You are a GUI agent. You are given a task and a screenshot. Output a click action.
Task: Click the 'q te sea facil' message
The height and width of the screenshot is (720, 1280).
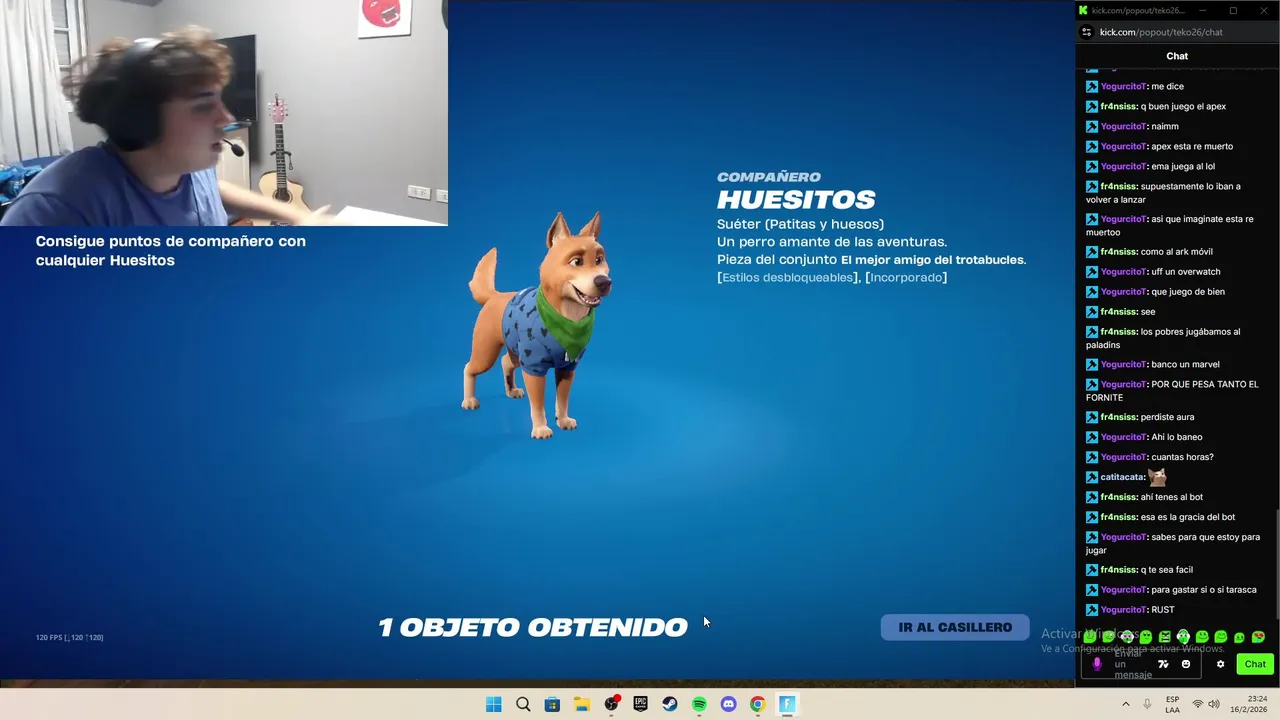pyautogui.click(x=1167, y=570)
